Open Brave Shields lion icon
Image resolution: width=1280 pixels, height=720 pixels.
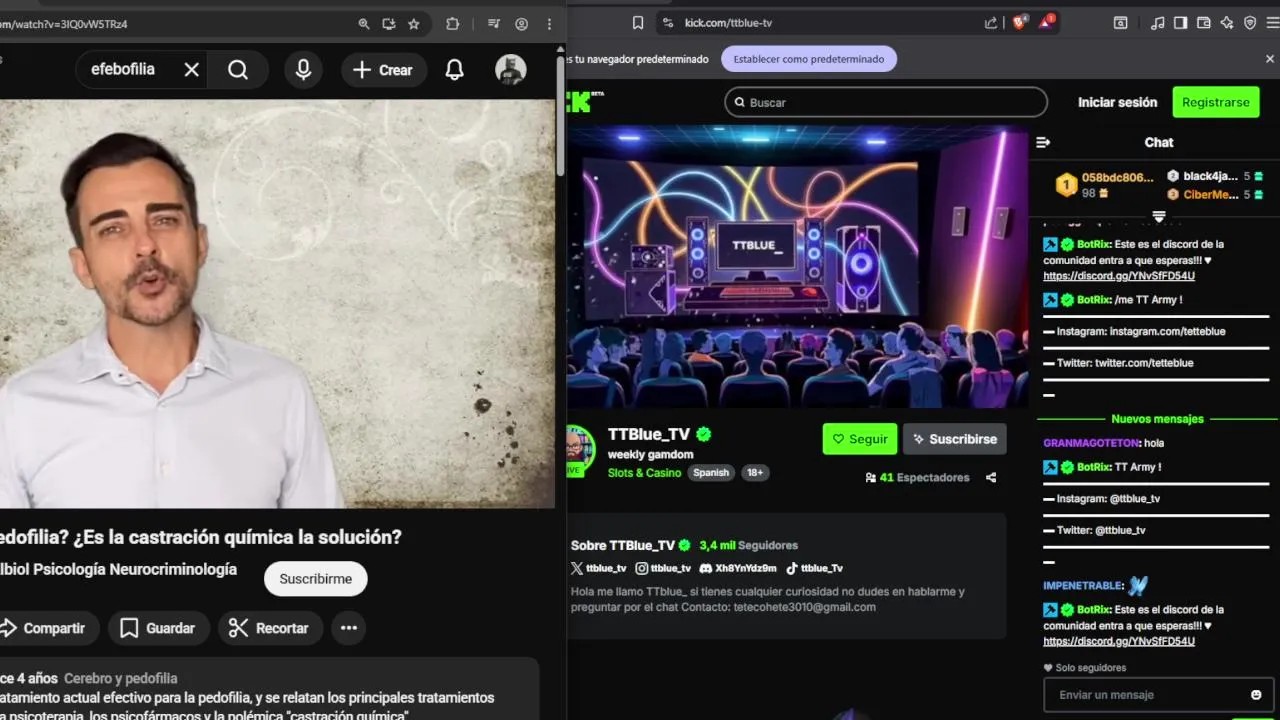coord(1019,23)
